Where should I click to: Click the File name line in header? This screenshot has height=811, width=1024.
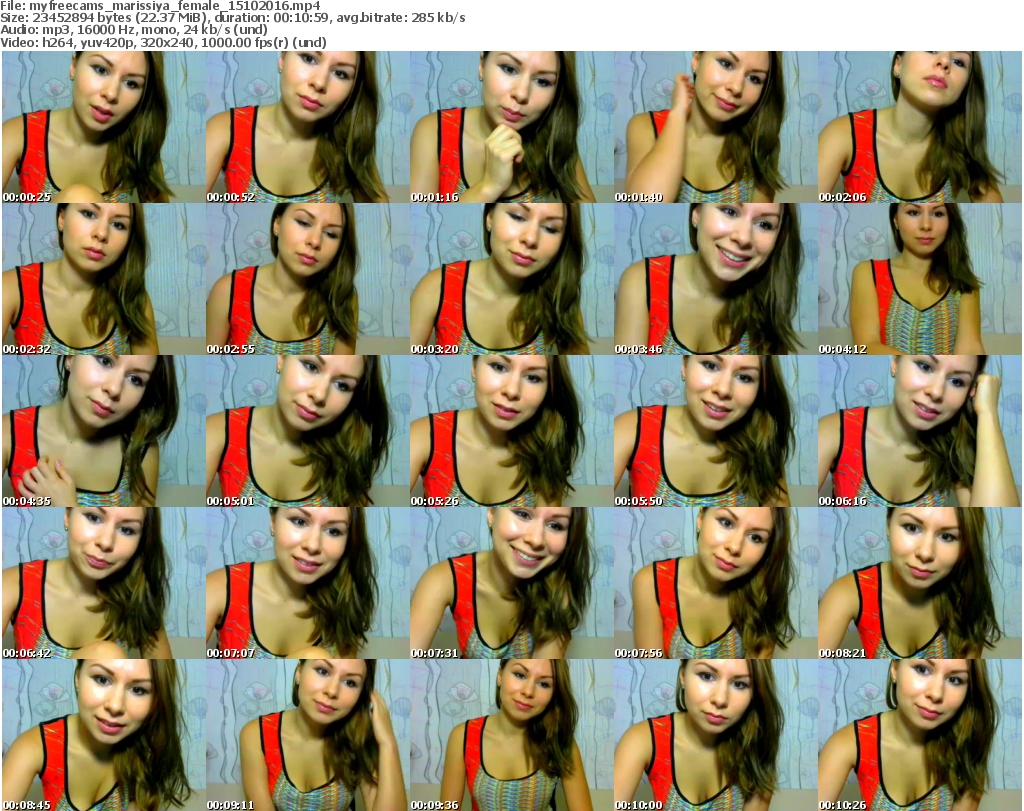pos(161,6)
